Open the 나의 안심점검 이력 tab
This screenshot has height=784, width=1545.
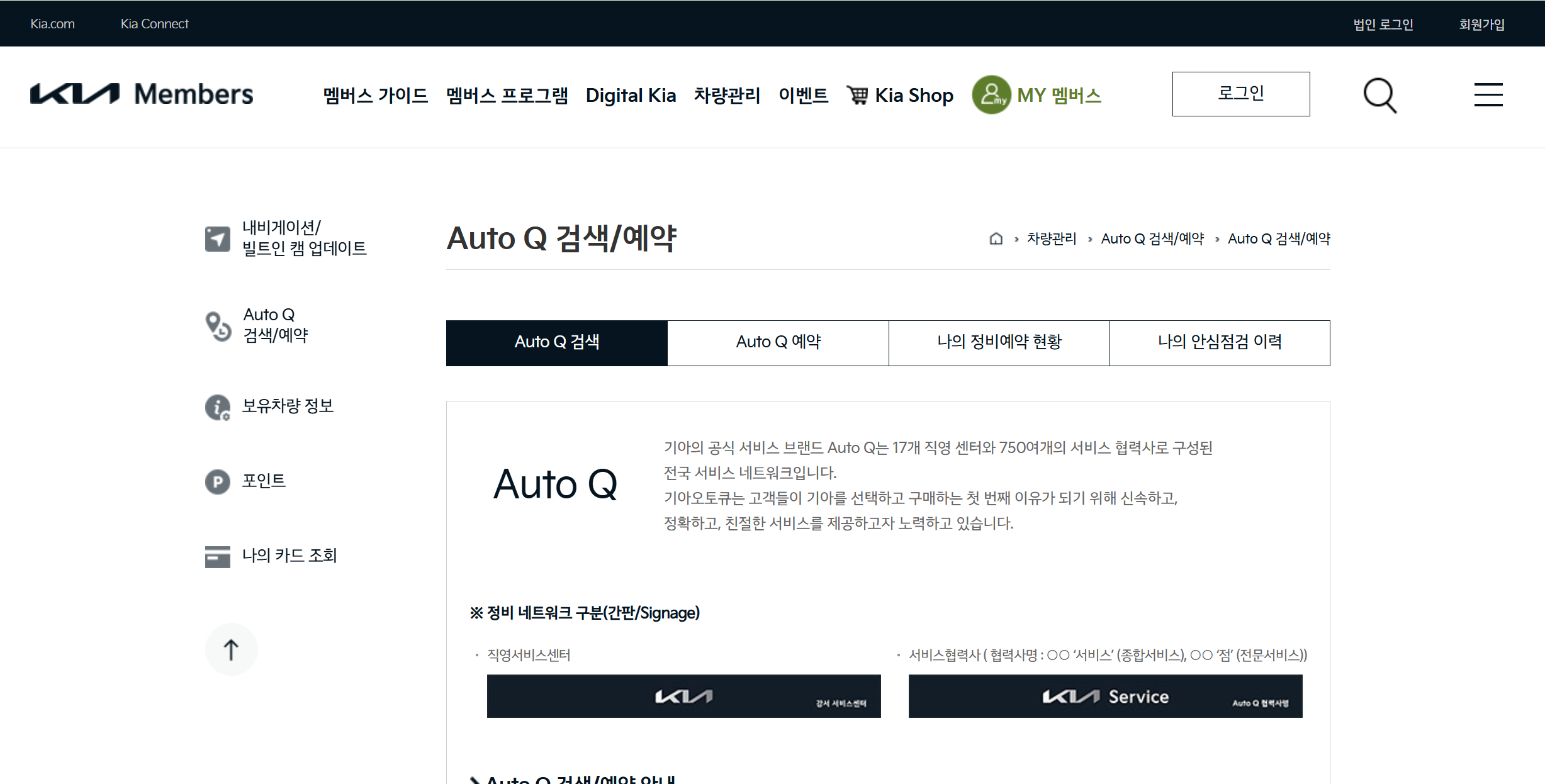[1220, 342]
